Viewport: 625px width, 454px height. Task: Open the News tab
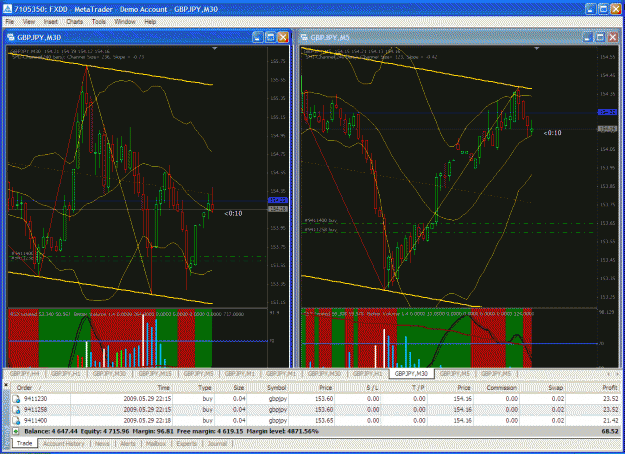102,444
